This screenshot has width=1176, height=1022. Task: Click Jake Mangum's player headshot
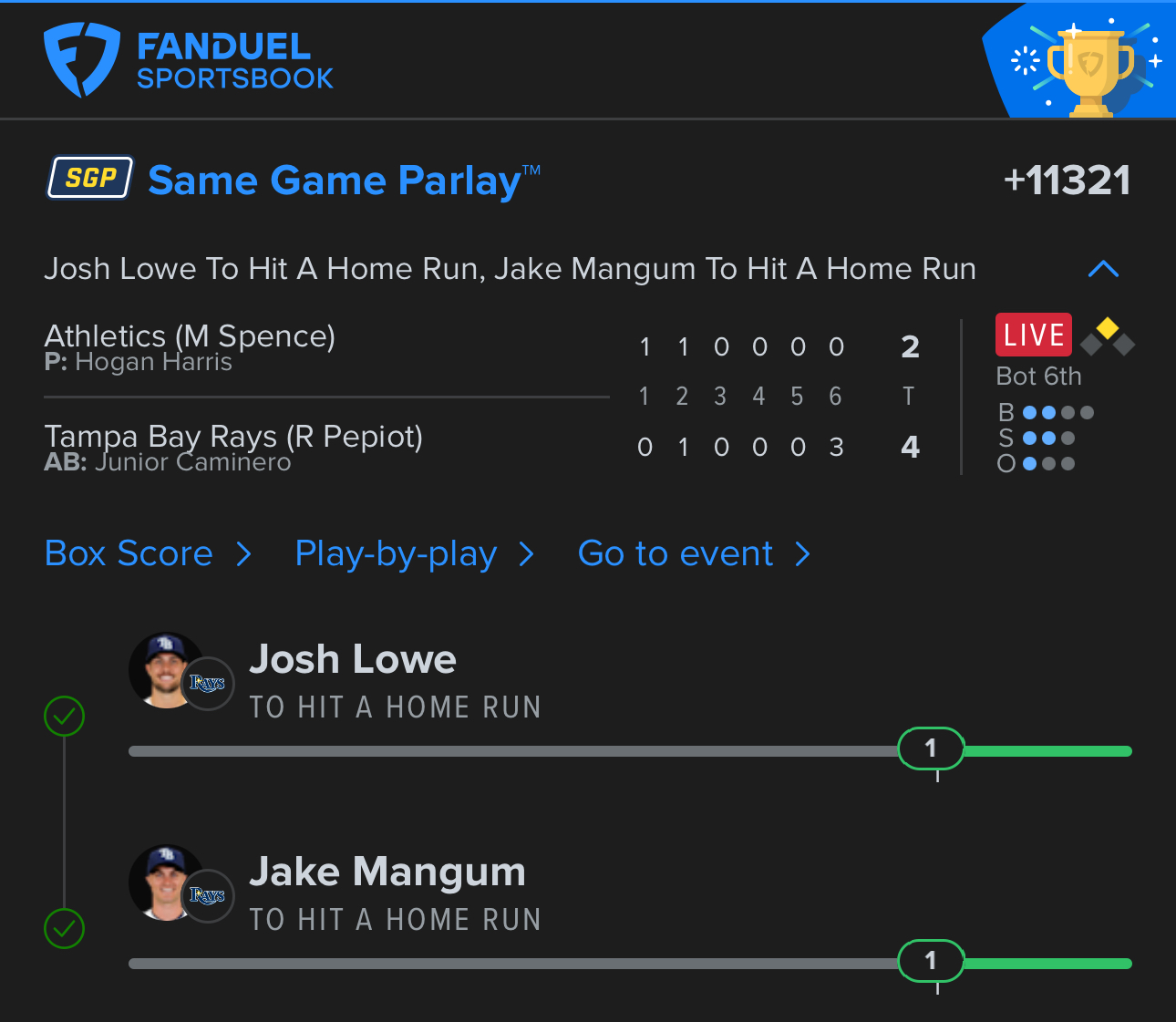coord(164,883)
